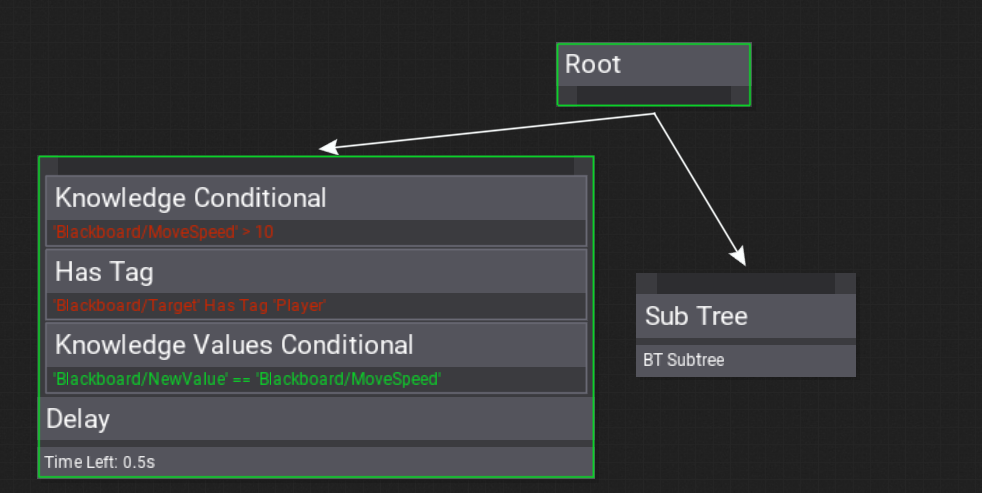Click the BT Subtree label

pyautogui.click(x=684, y=360)
